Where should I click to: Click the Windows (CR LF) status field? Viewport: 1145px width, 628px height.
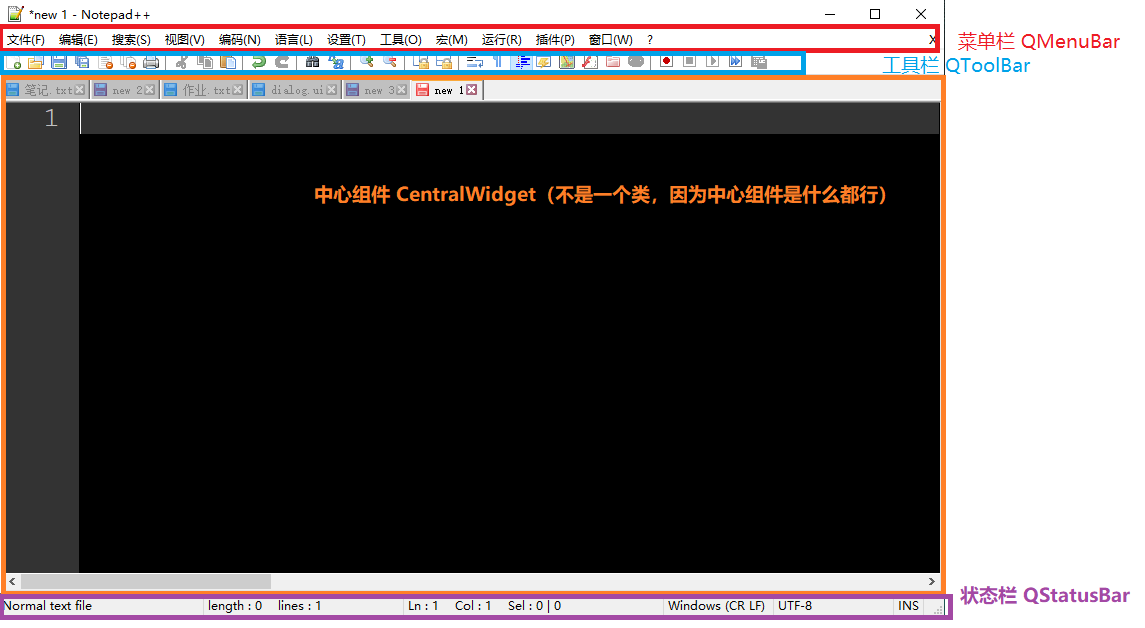click(716, 606)
